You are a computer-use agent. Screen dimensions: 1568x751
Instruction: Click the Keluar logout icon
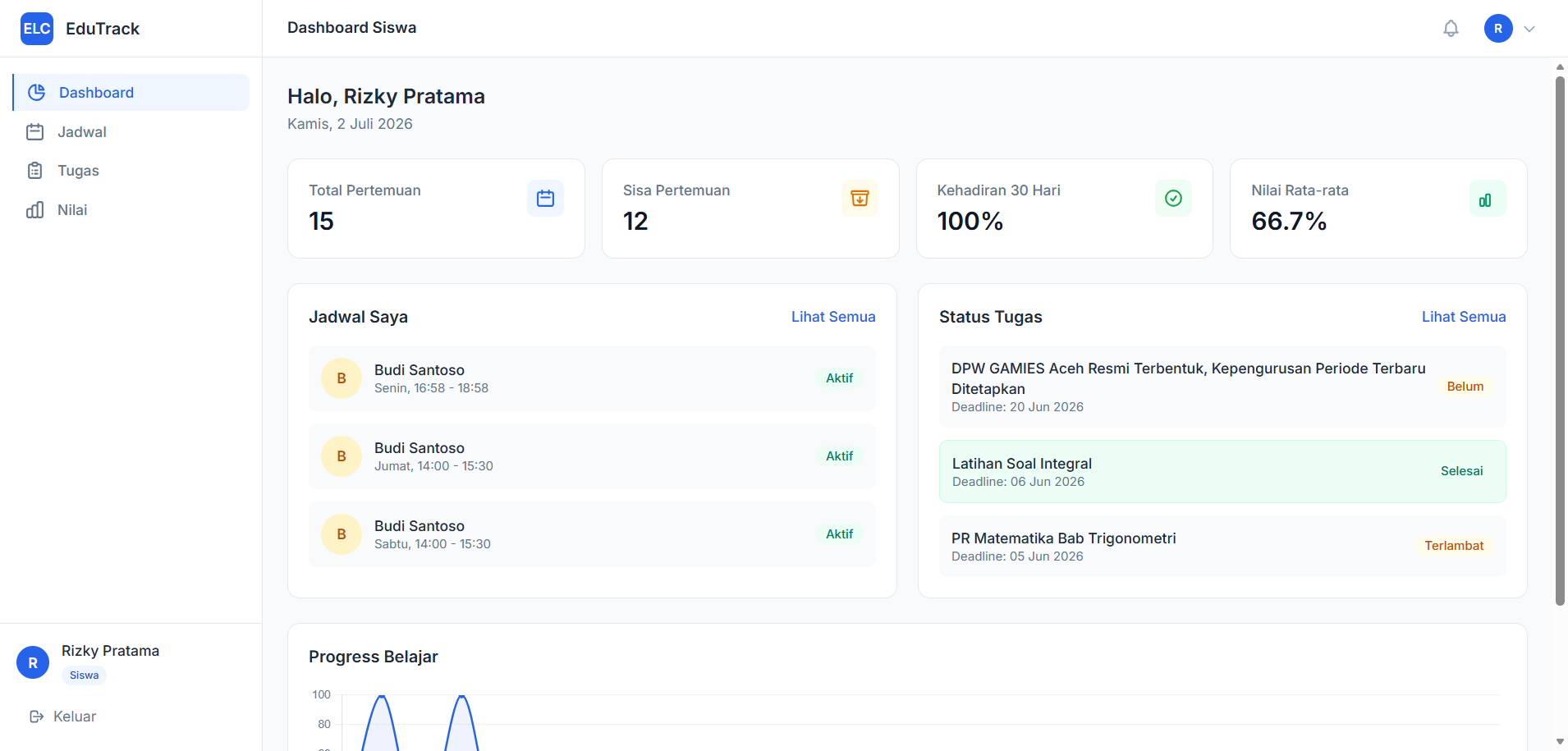click(36, 717)
